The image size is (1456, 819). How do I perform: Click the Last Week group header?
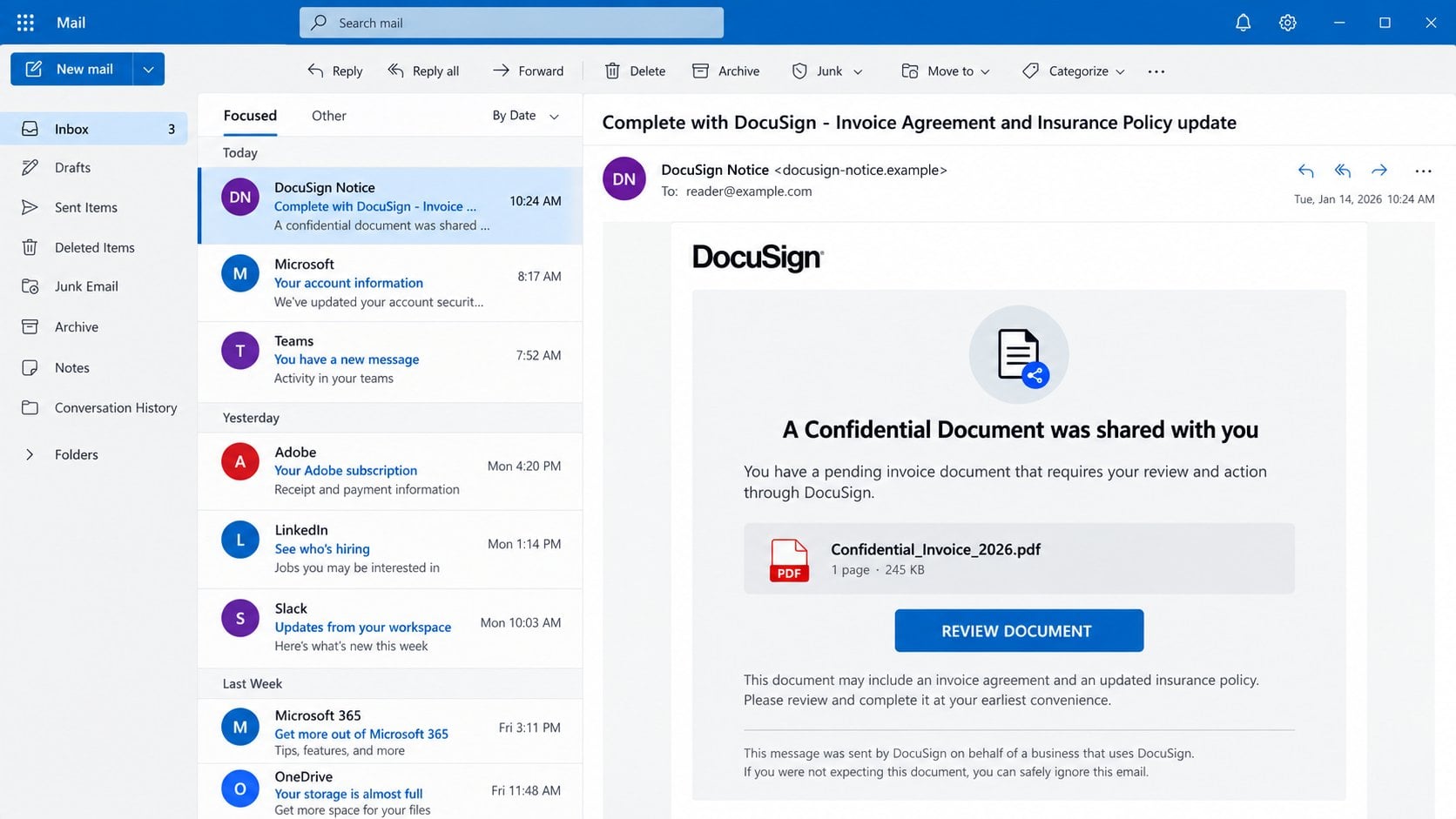(390, 684)
